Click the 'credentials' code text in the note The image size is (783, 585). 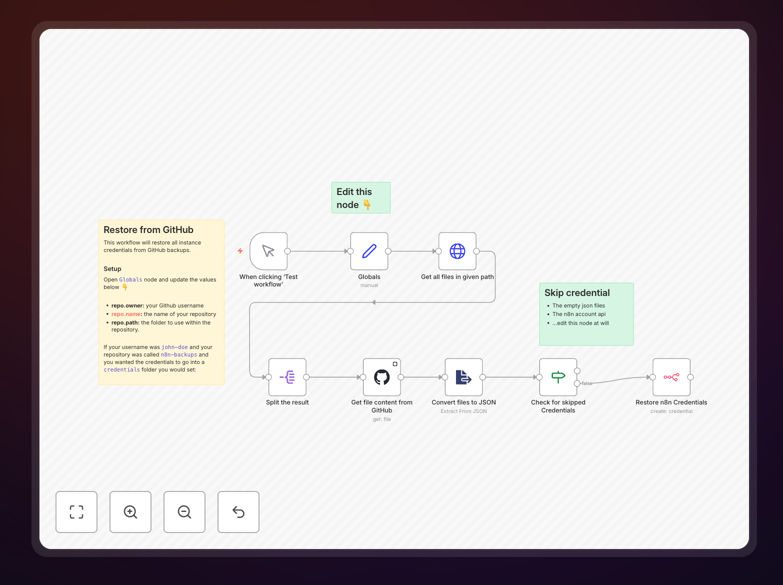(x=122, y=370)
